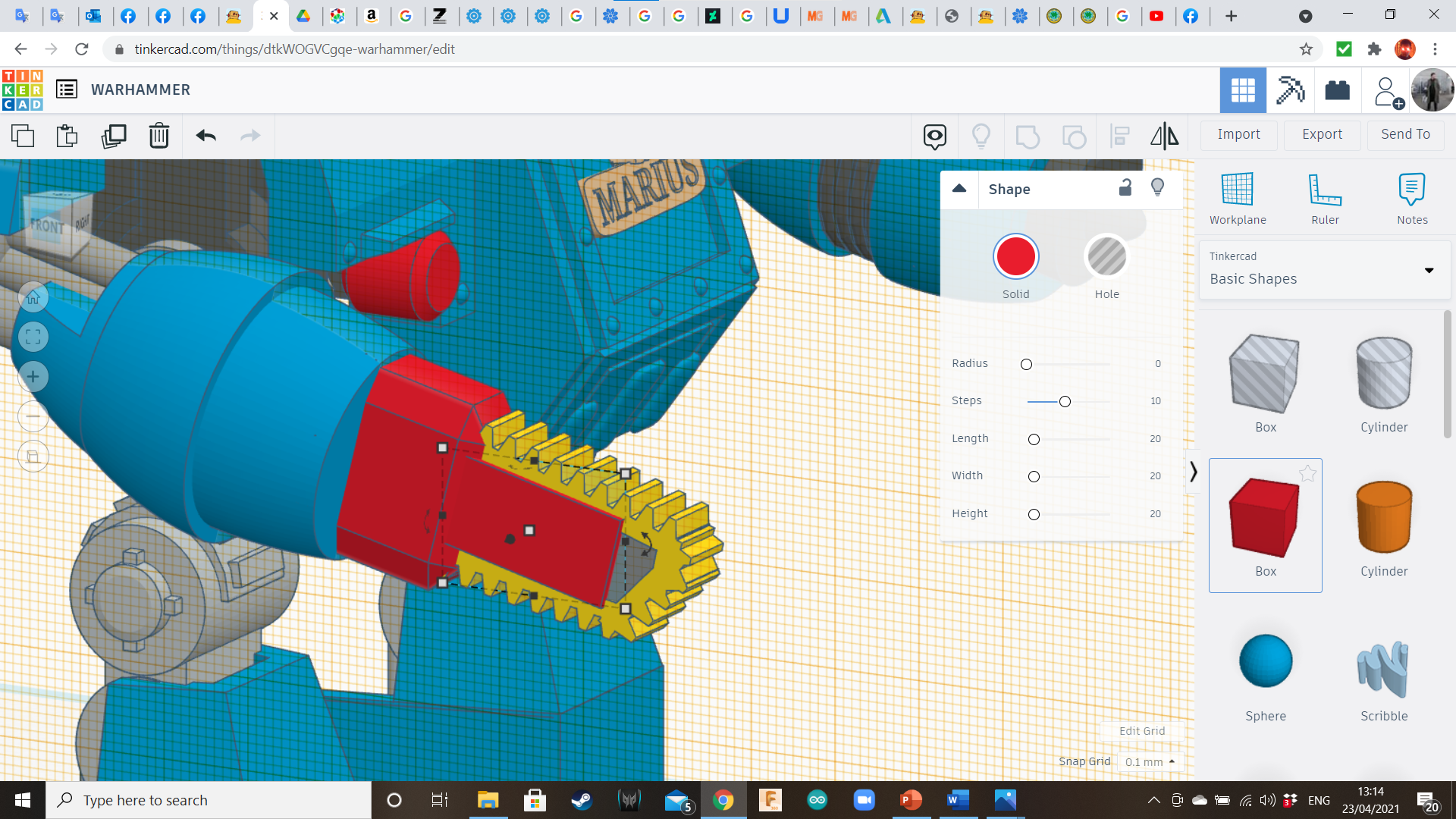
Task: Click the Duplicate and repeat icon
Action: point(114,136)
